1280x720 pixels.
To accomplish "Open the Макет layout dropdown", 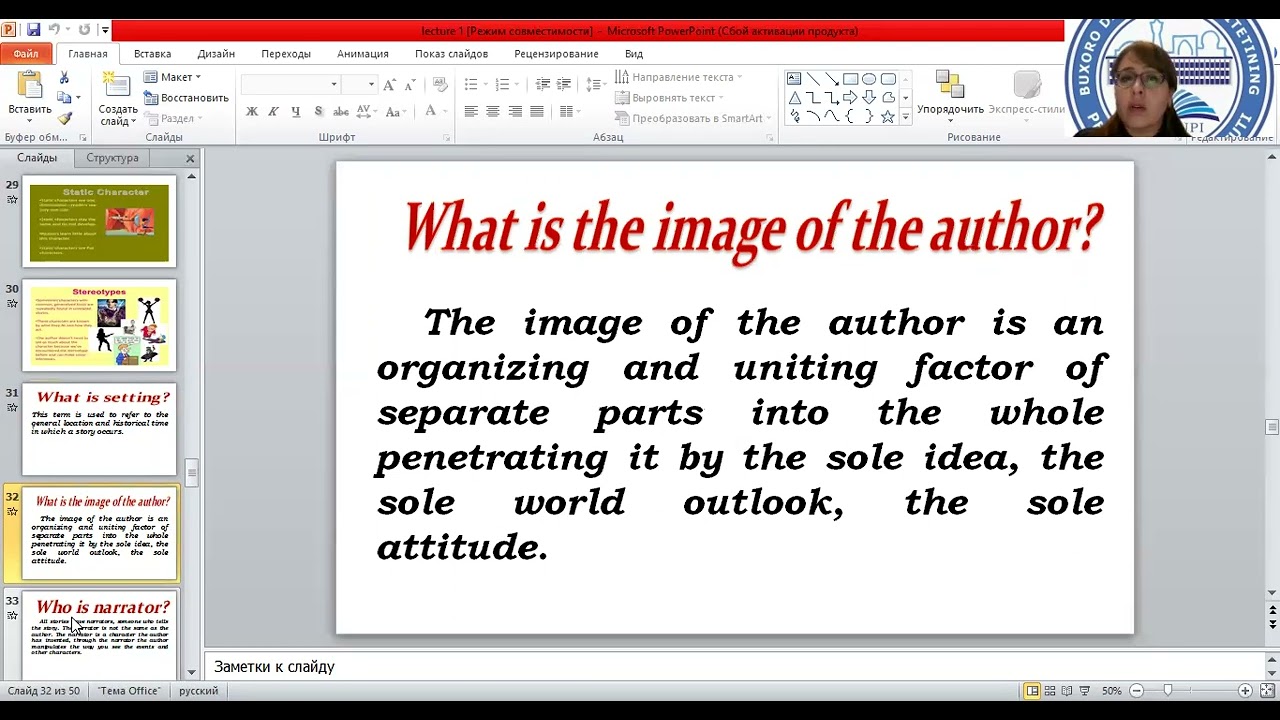I will tap(171, 77).
